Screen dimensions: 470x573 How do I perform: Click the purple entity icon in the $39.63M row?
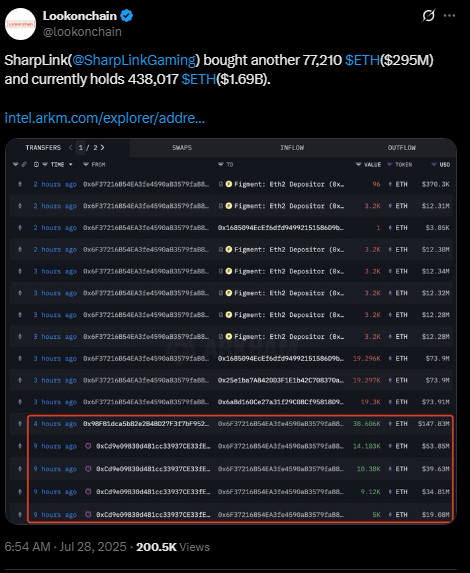[88, 469]
